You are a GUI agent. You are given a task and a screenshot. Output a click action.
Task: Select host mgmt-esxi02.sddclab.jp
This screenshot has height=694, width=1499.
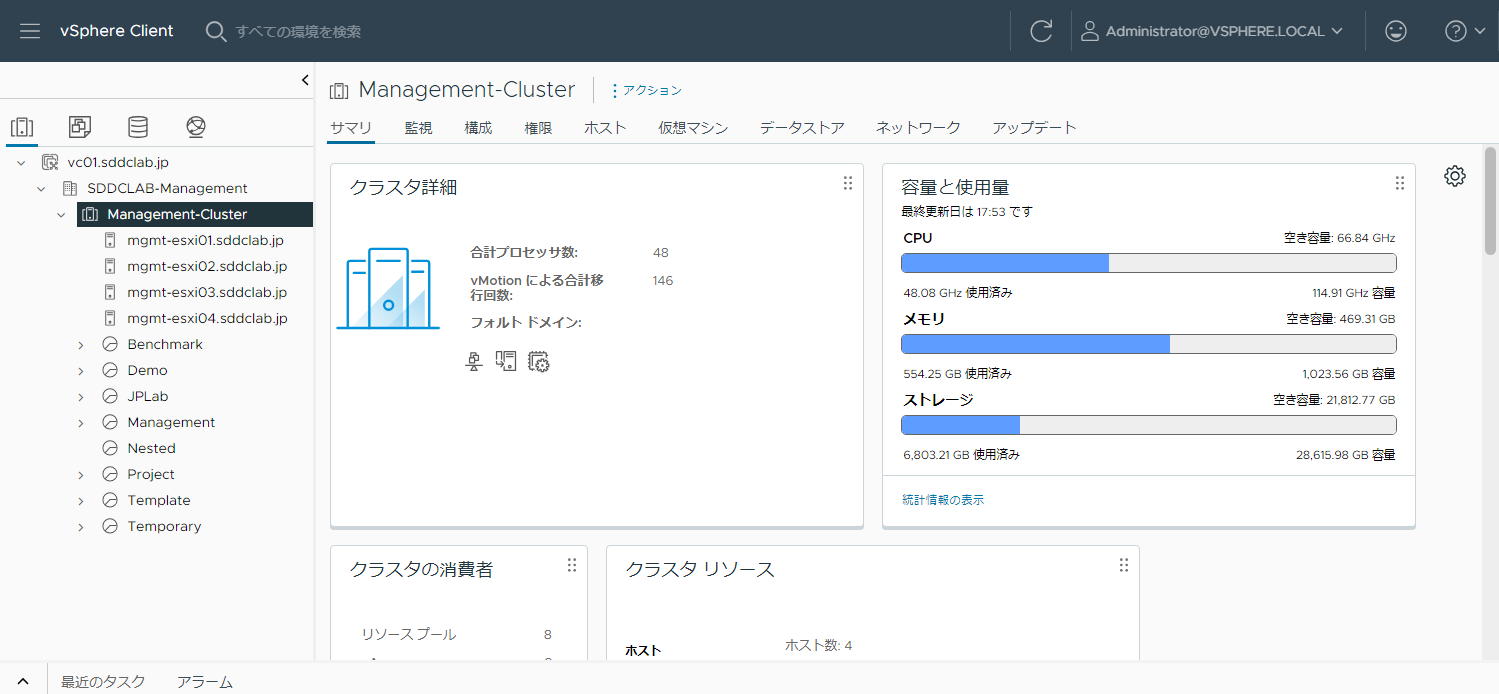pos(207,266)
